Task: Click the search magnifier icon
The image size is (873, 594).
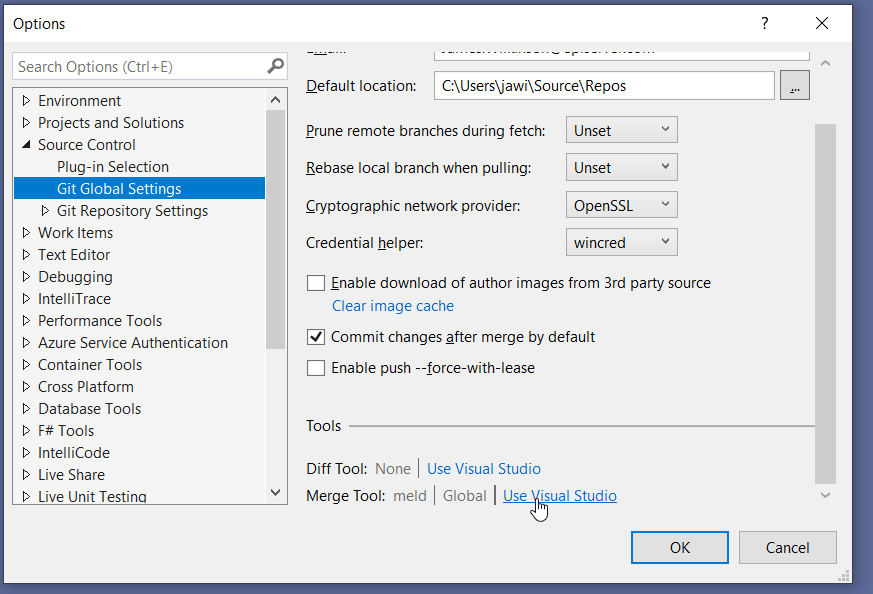Action: pos(276,67)
